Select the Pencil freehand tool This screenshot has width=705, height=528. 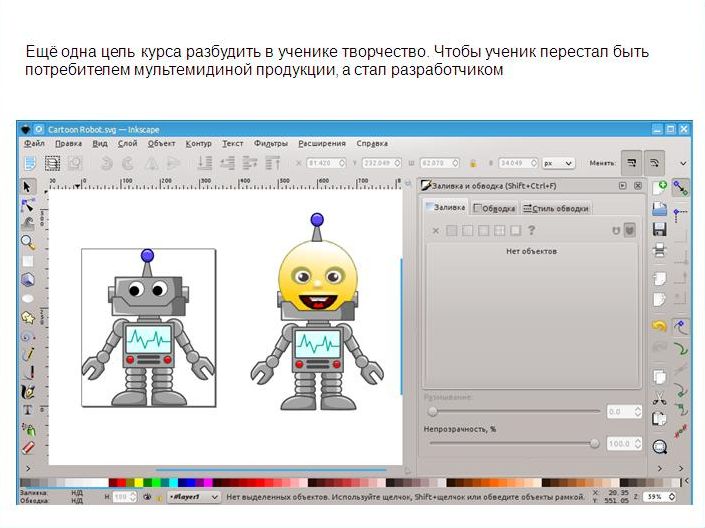[x=28, y=354]
